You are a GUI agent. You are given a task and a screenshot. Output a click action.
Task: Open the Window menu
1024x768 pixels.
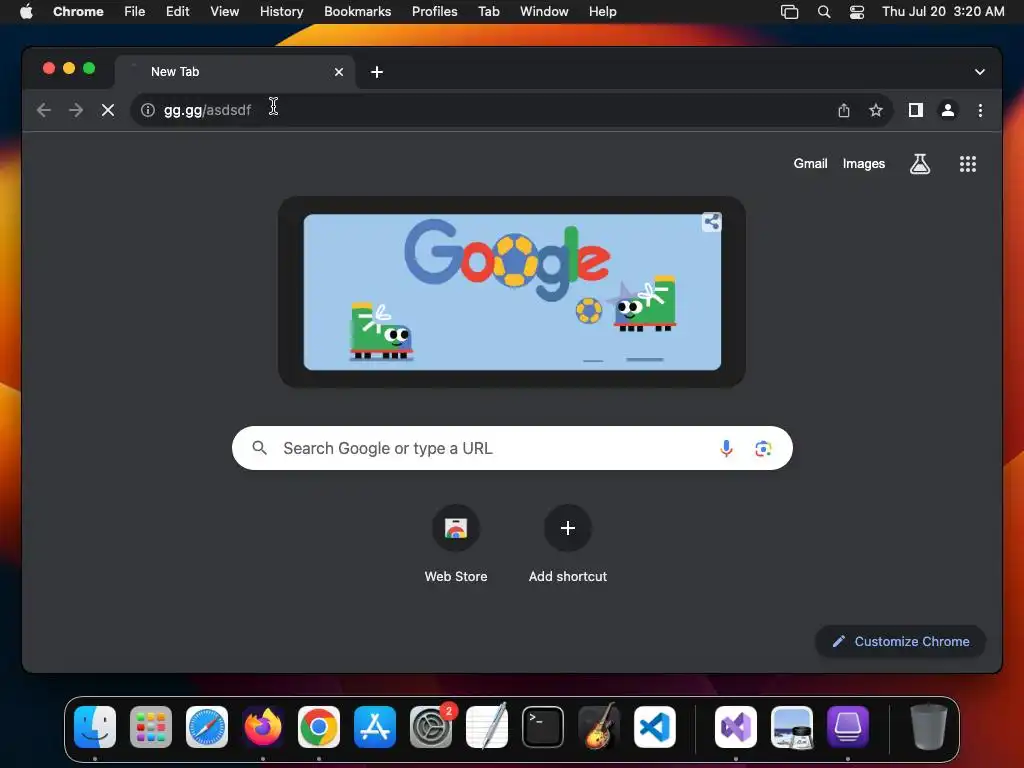pyautogui.click(x=544, y=11)
